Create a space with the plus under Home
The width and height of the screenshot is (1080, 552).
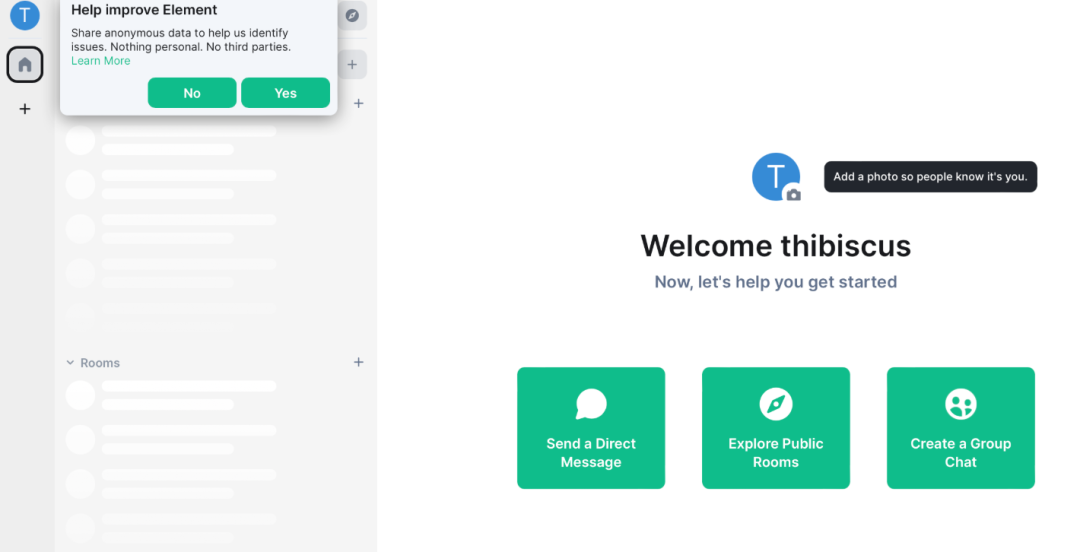(25, 109)
